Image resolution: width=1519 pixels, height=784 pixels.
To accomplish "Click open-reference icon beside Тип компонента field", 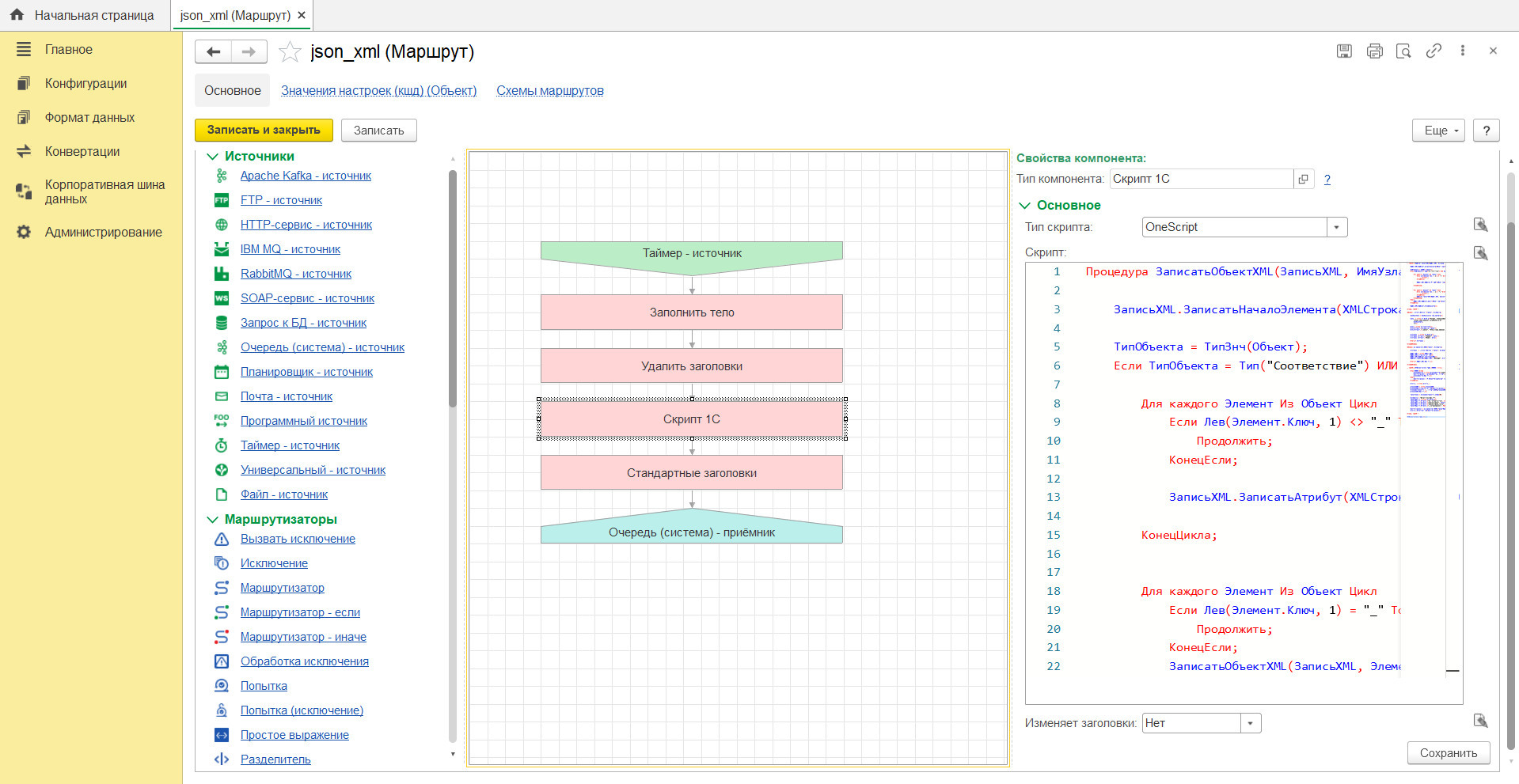I will pos(1303,179).
